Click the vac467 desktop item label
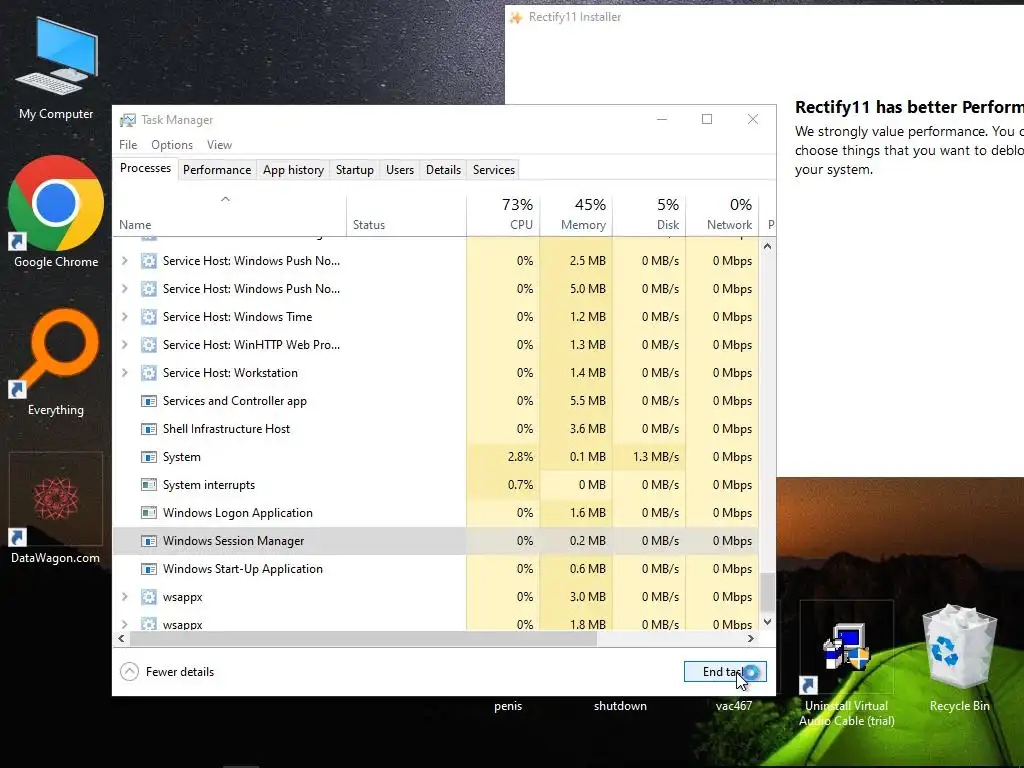 (x=733, y=706)
